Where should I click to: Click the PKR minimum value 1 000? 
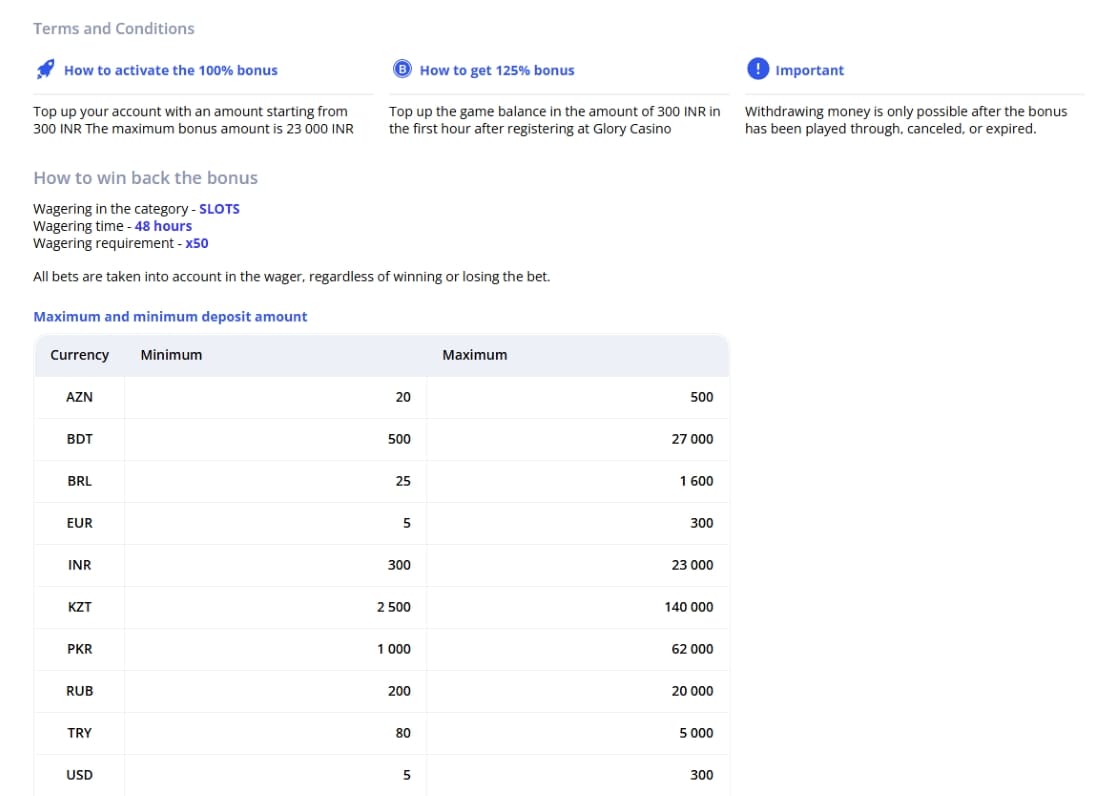[394, 649]
